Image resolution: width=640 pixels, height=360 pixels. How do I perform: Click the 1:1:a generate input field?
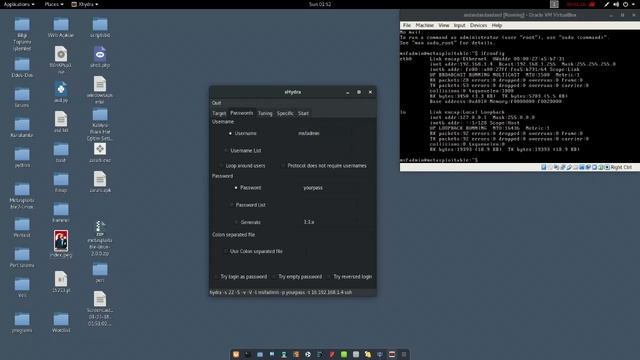[x=329, y=222]
